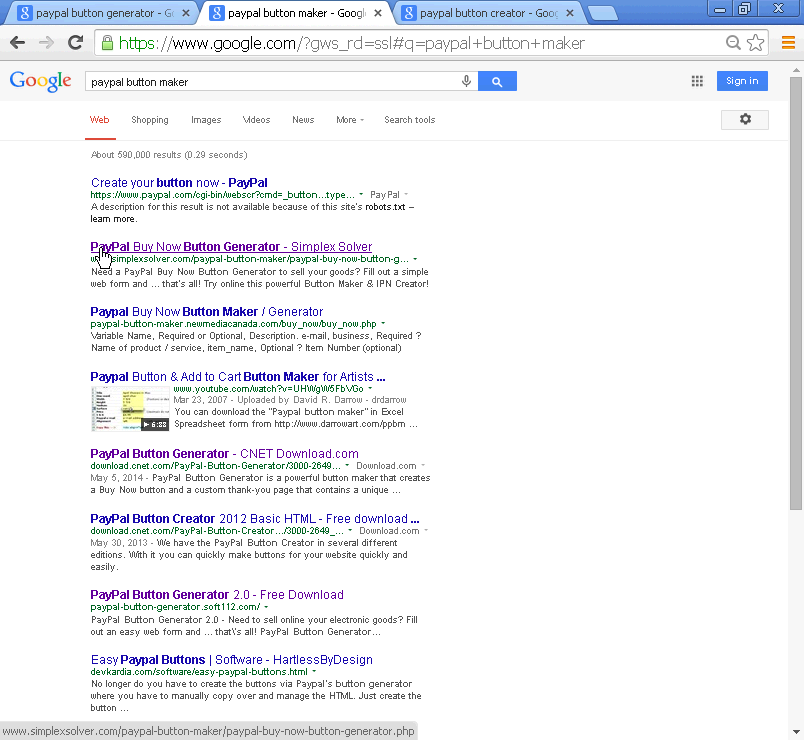Restore down the browser window
Image resolution: width=804 pixels, height=740 pixels.
[745, 9]
